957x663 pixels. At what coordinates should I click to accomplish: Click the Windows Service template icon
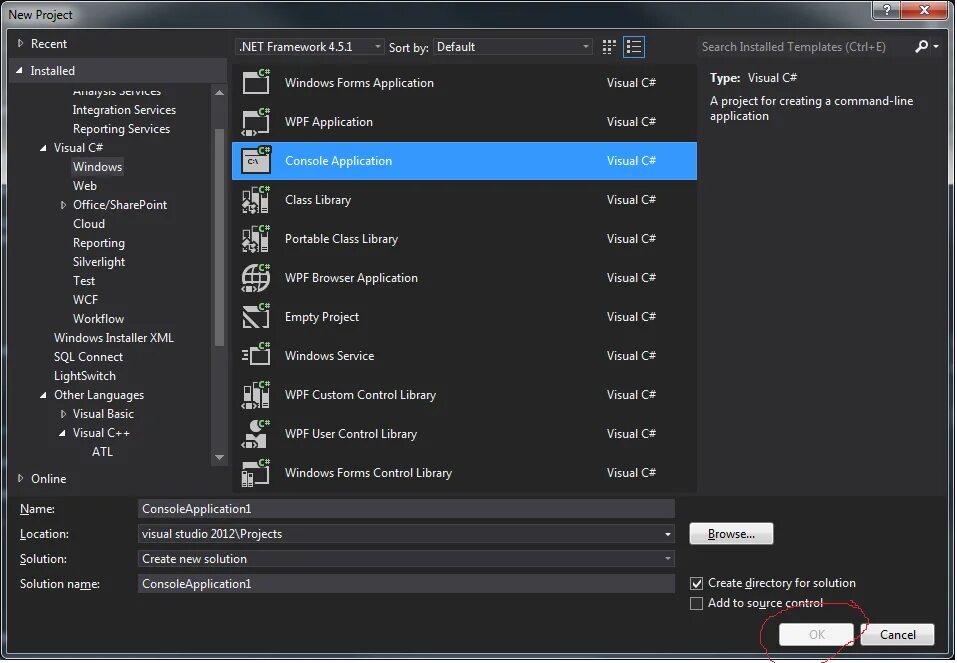pyautogui.click(x=256, y=355)
